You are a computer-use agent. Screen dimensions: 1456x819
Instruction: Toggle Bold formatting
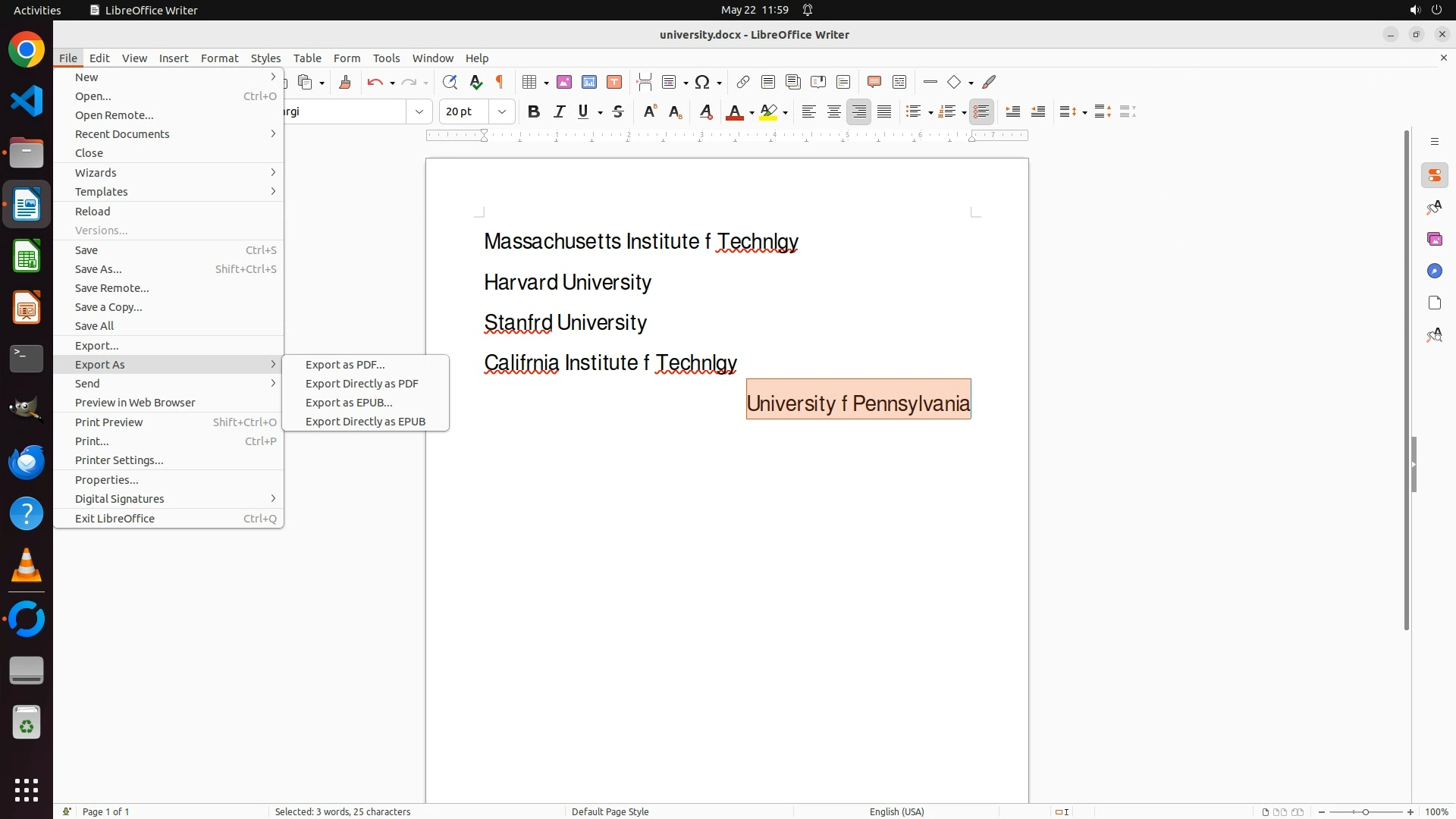tap(534, 111)
